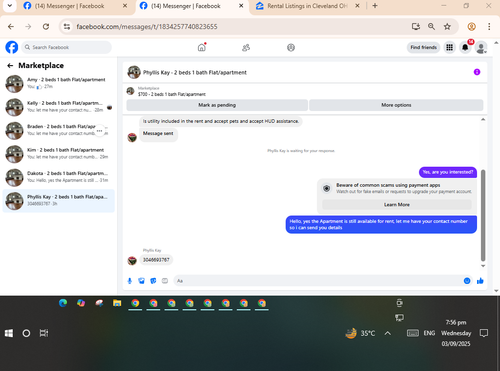Open the Chrome three-dot menu
Screen dimensions: 500x371
click(x=489, y=27)
